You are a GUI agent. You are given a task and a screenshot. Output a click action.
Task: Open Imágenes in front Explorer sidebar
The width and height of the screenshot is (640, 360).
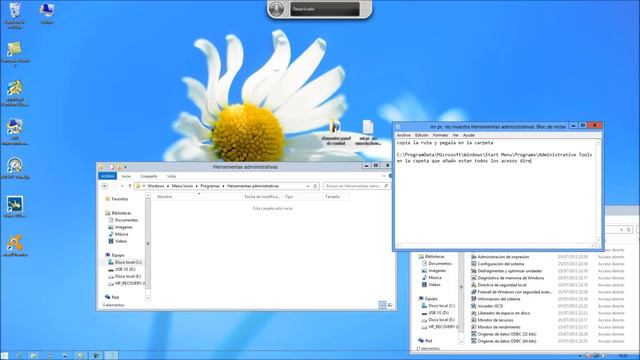click(x=120, y=227)
